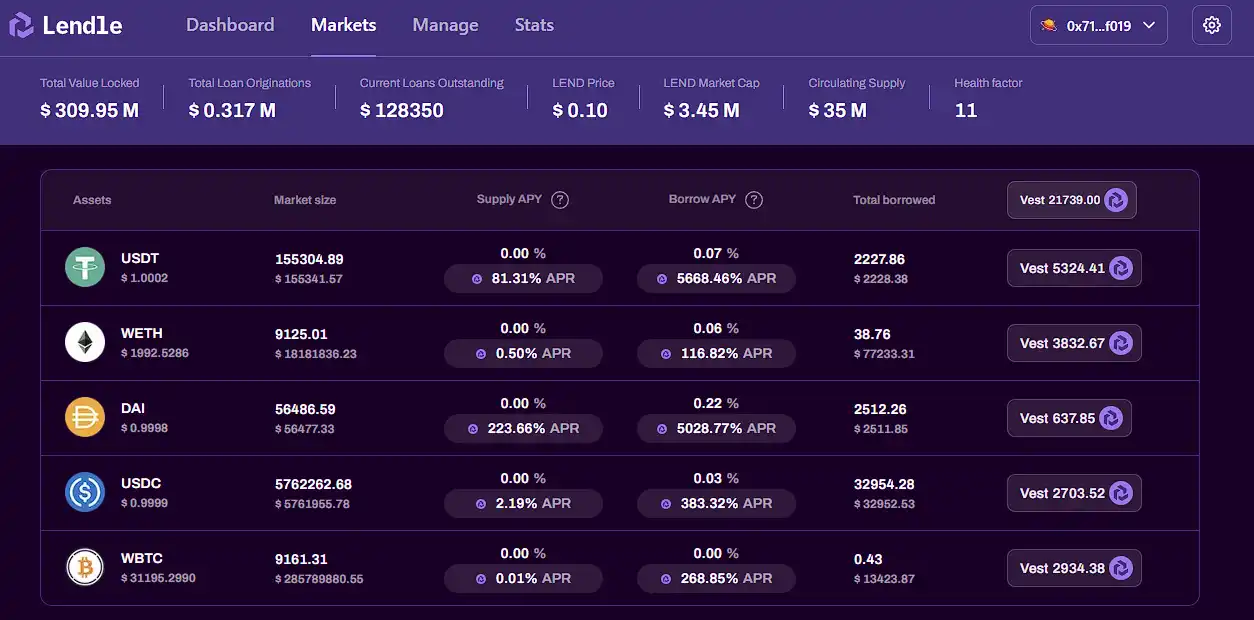1254x620 pixels.
Task: Go to the Stats tab
Action: [534, 25]
